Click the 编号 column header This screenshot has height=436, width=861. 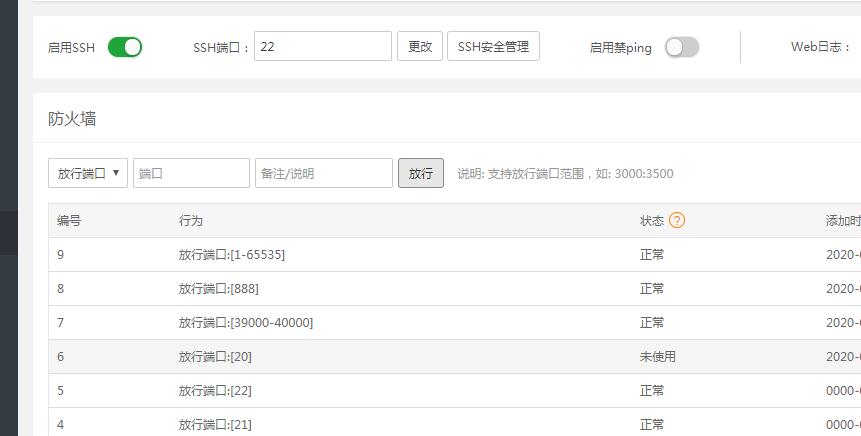[x=69, y=221]
